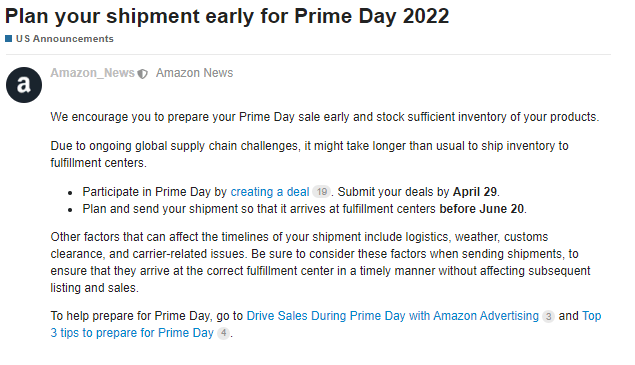Open Top 3 tips to prepare link
The width and height of the screenshot is (635, 365).
pyautogui.click(x=326, y=324)
